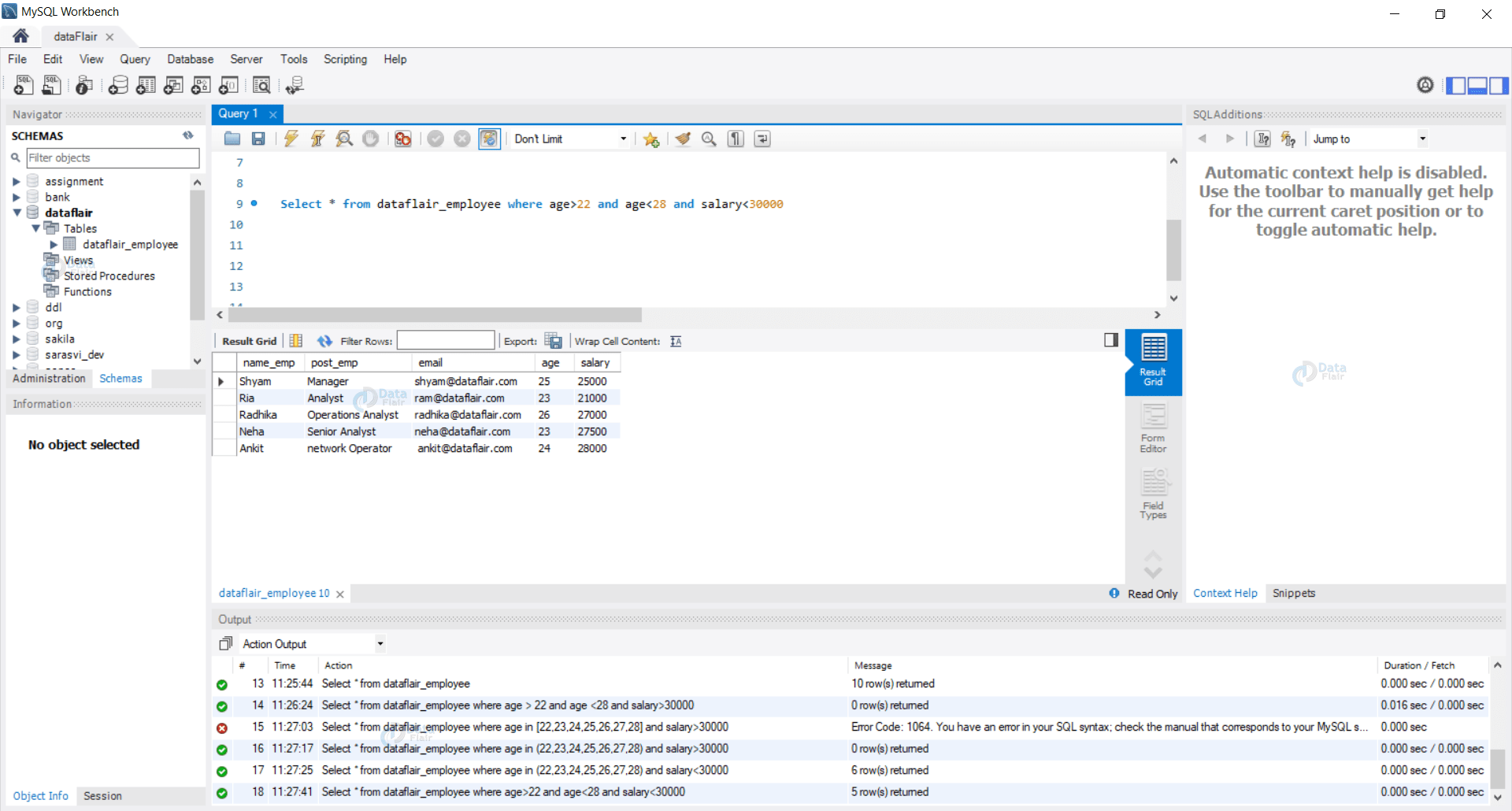Beautify the SQL script layout
This screenshot has height=811, width=1512.
click(682, 139)
